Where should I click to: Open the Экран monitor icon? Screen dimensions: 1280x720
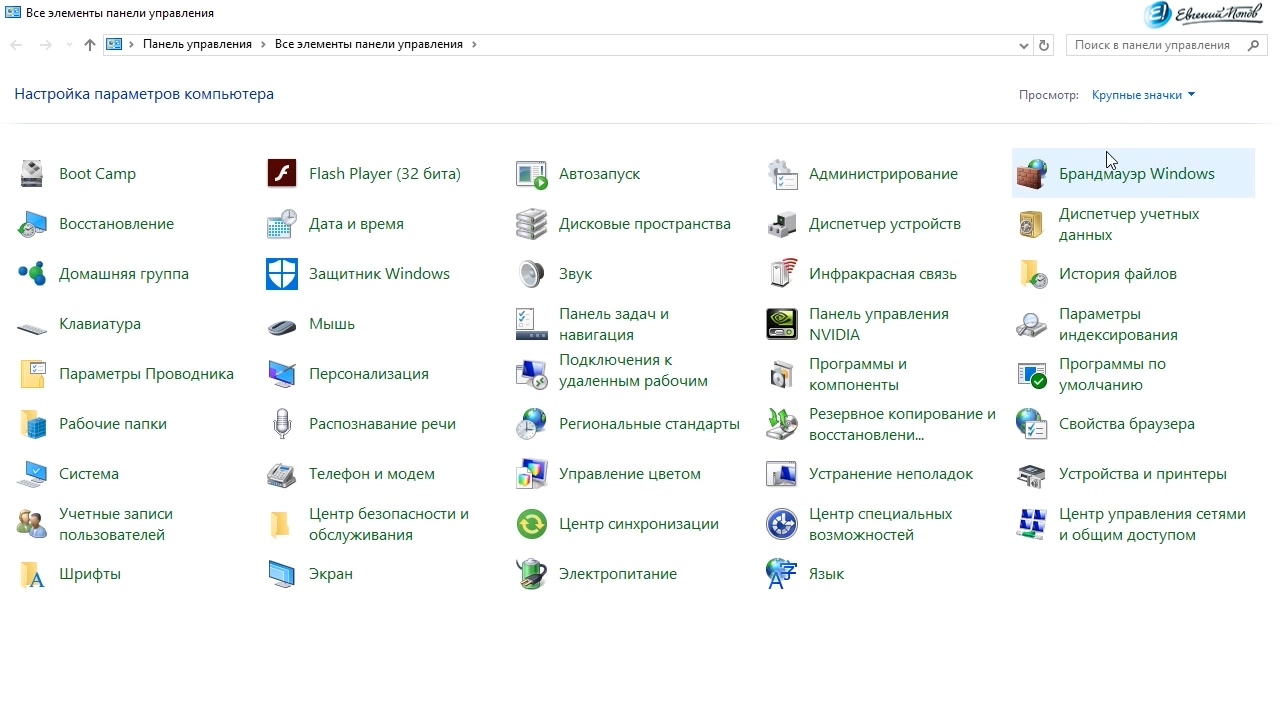pyautogui.click(x=282, y=574)
